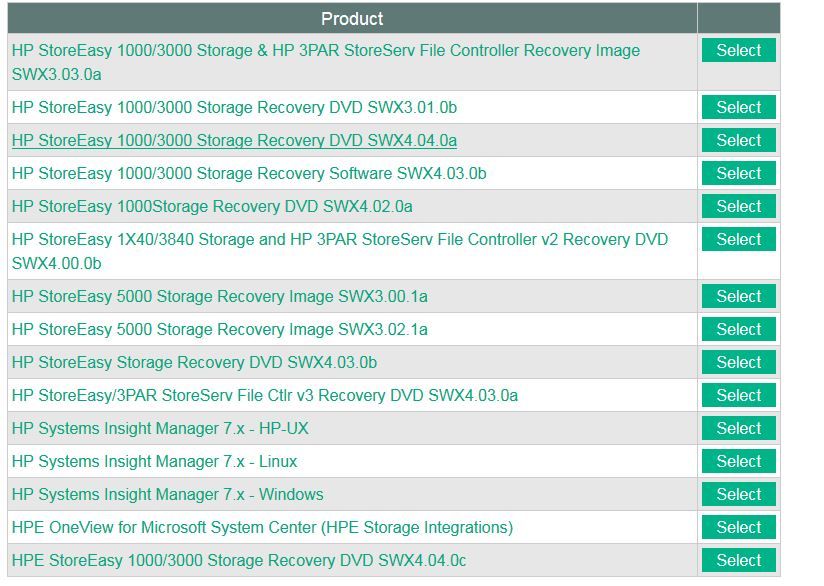Click Select for Insight Manager Linux row

738,461
